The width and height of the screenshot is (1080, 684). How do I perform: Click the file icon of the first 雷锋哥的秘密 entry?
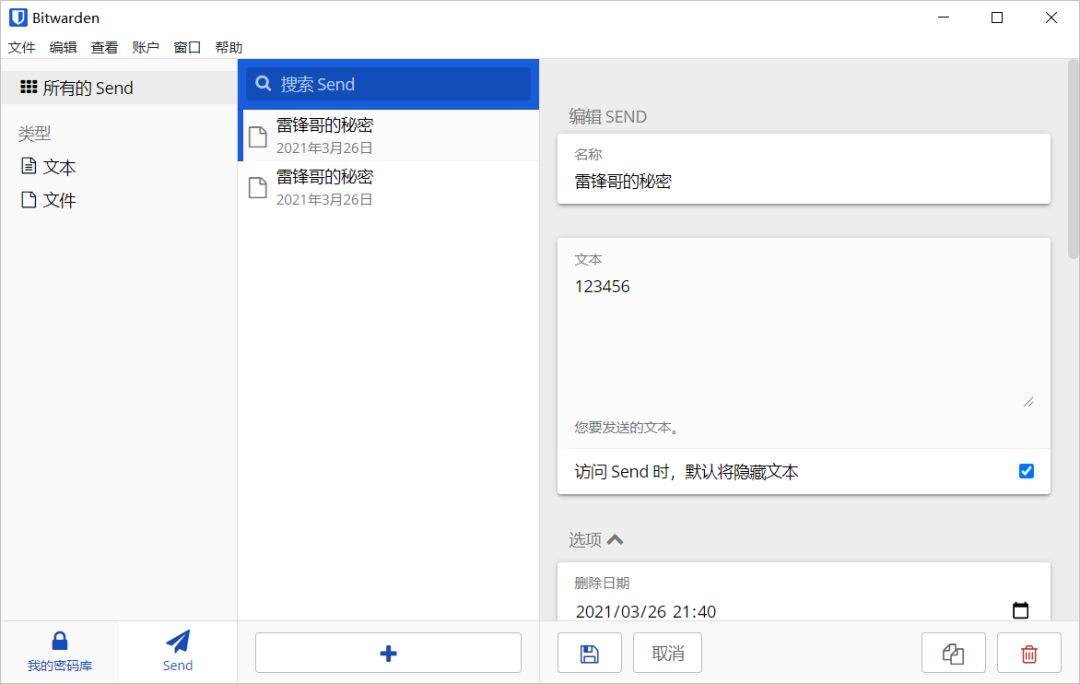[258, 136]
